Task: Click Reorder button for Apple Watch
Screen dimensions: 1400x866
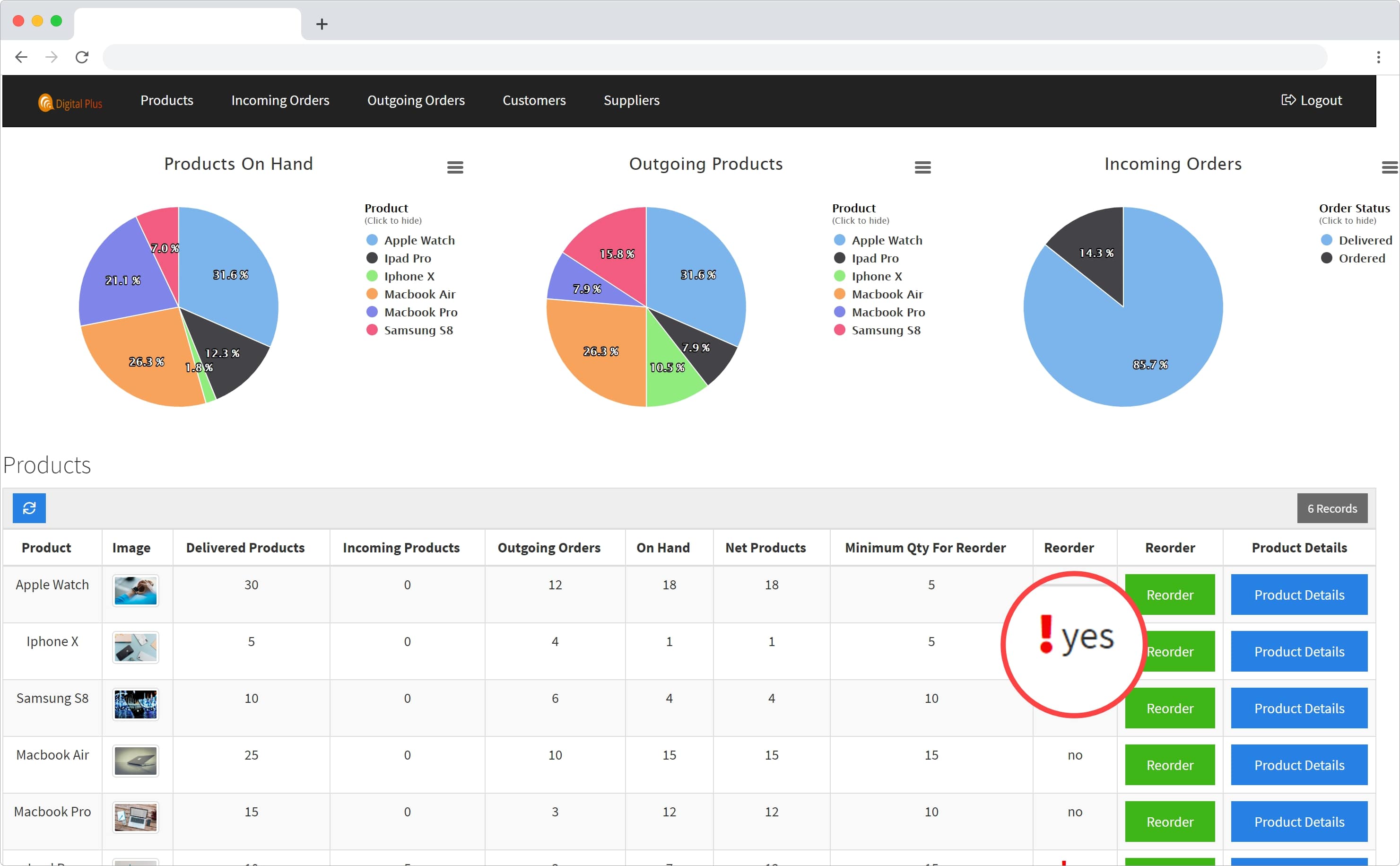Action: coord(1169,595)
